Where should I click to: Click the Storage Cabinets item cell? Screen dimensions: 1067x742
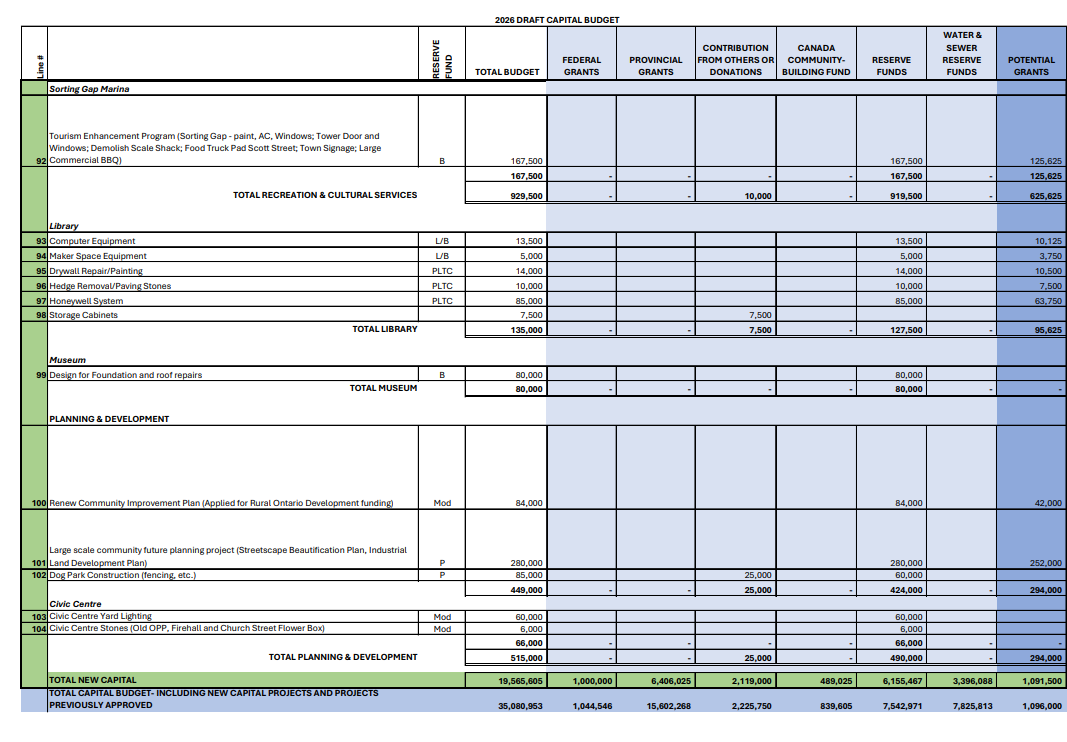[84, 315]
